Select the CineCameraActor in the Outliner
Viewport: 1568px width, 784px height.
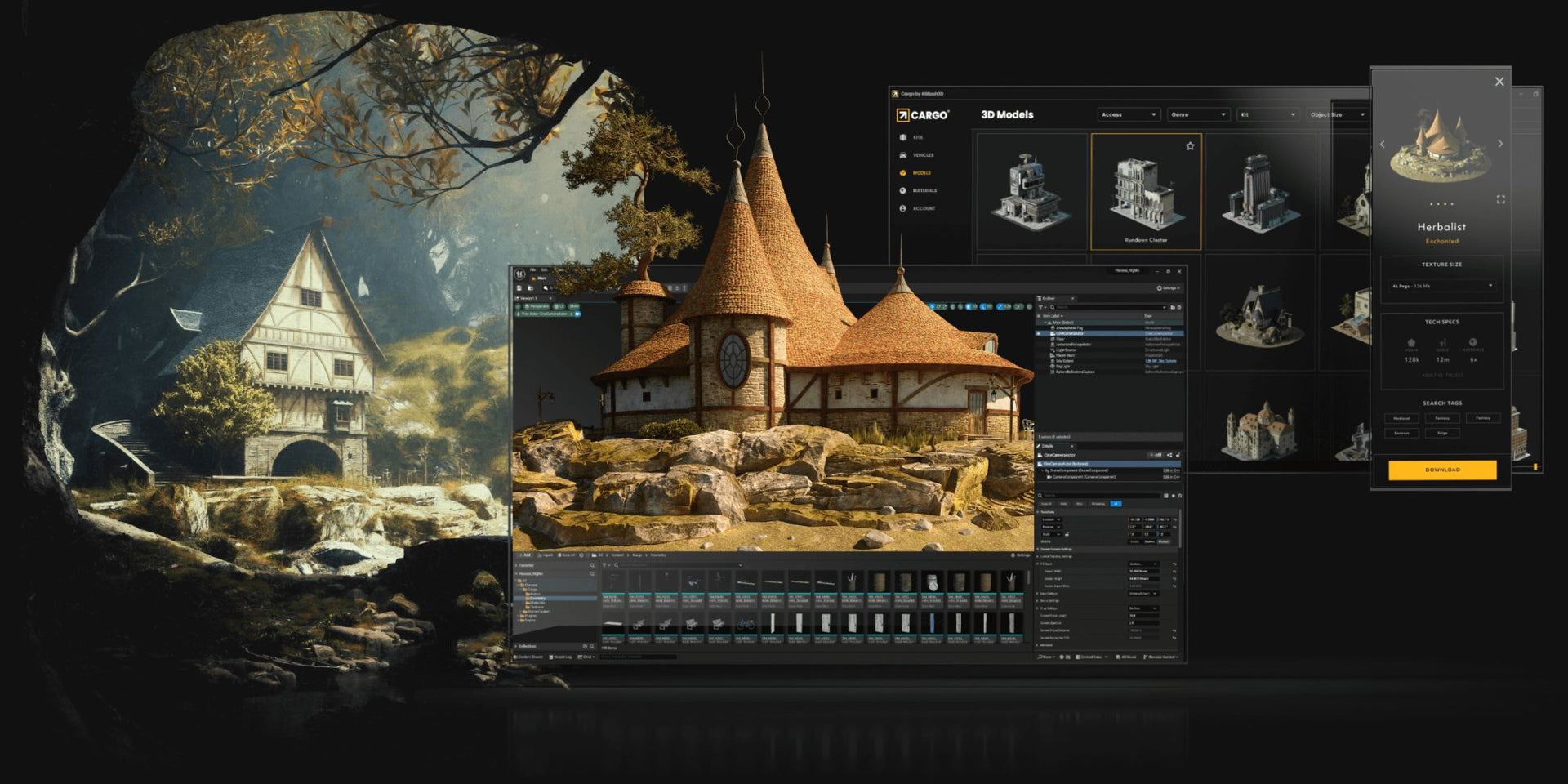click(1070, 333)
